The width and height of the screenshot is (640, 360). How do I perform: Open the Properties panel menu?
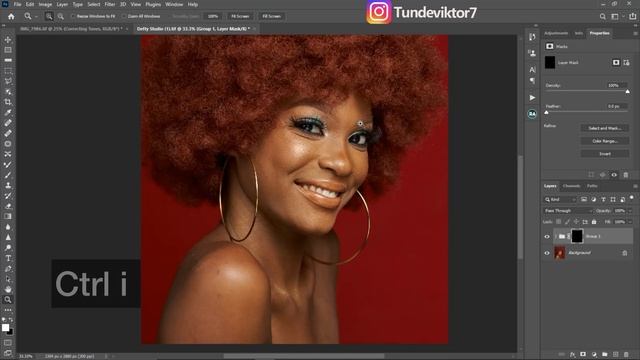coord(635,33)
